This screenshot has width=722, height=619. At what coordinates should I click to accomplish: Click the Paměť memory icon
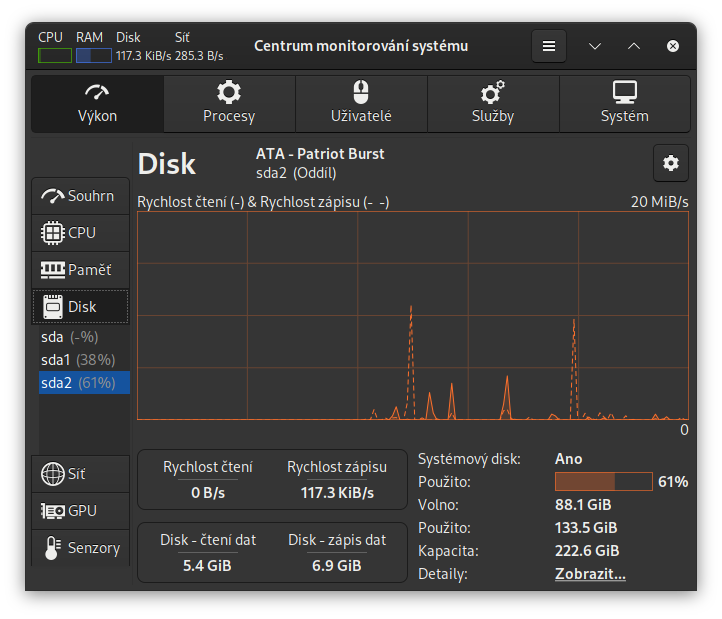52,270
